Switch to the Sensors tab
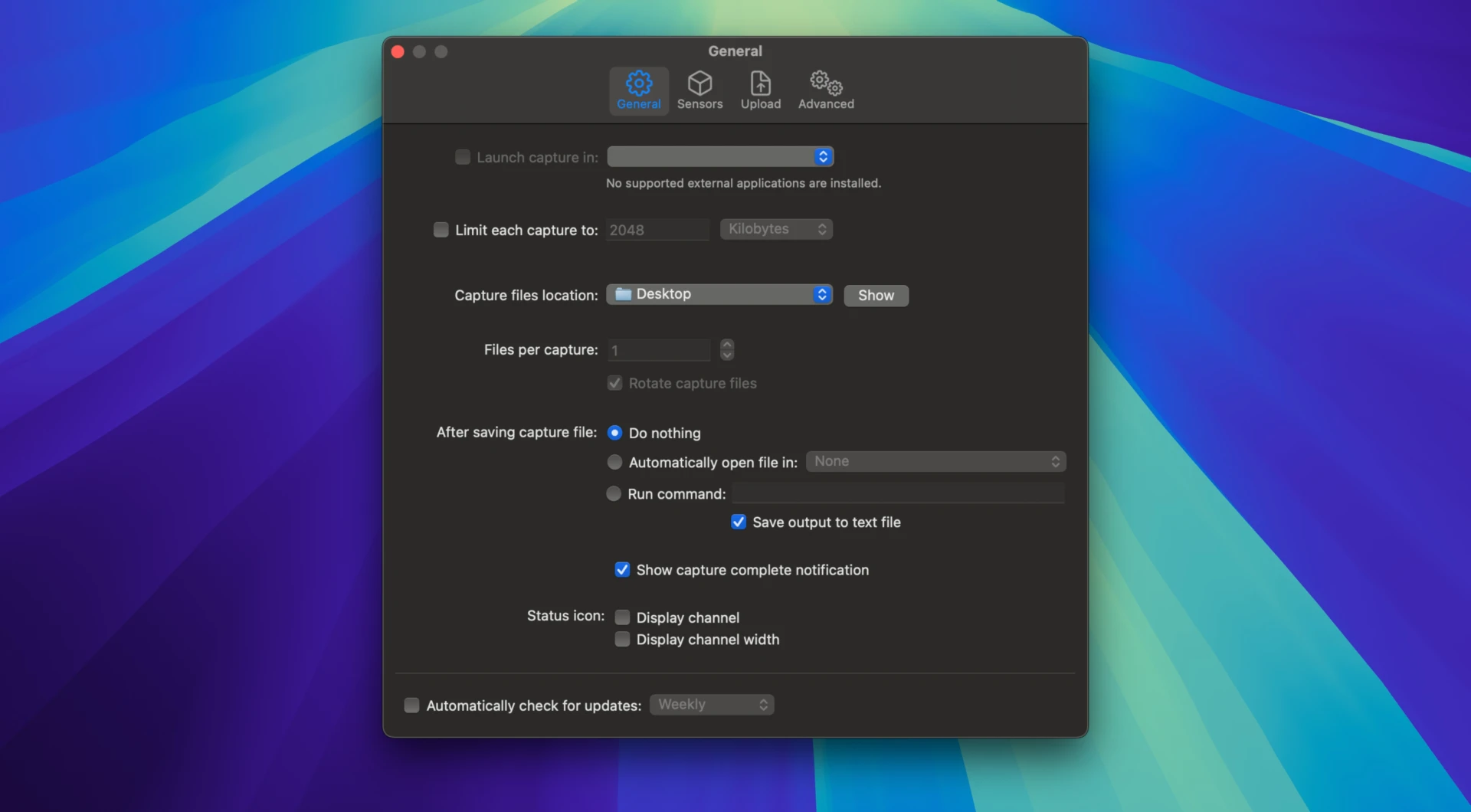 click(x=699, y=90)
